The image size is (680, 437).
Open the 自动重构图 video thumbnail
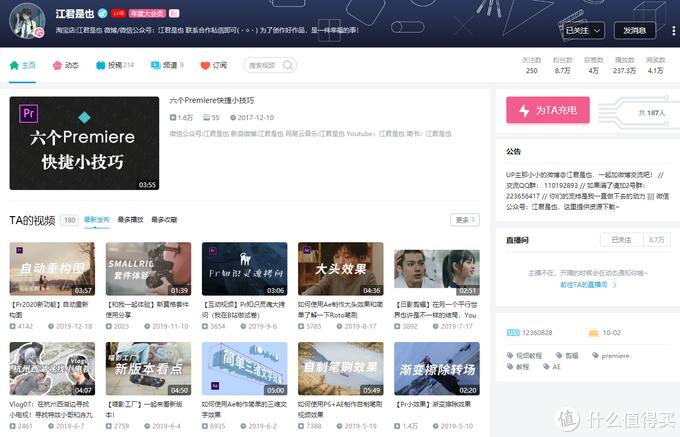pyautogui.click(x=52, y=269)
